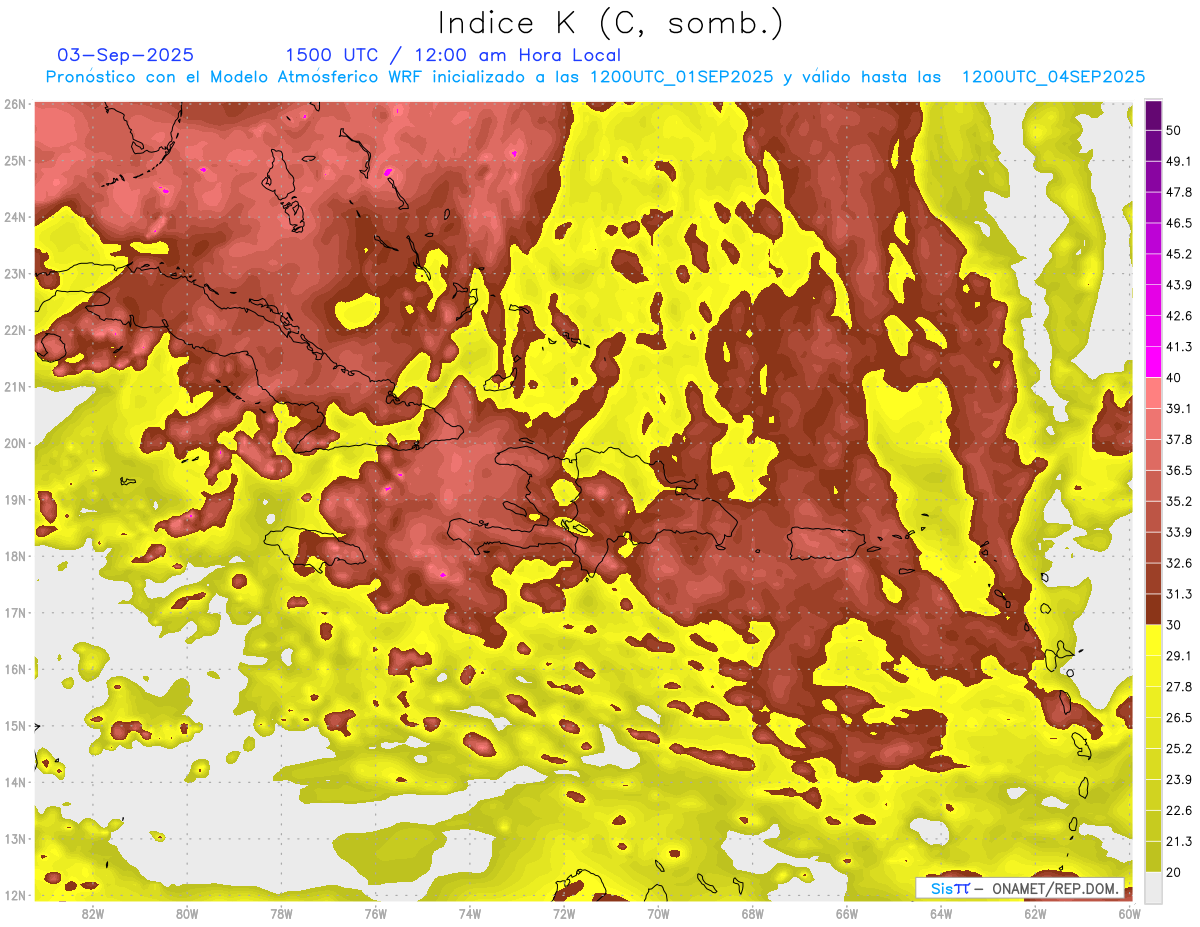Click the '70W' longitude label
The image size is (1200, 927).
658,914
